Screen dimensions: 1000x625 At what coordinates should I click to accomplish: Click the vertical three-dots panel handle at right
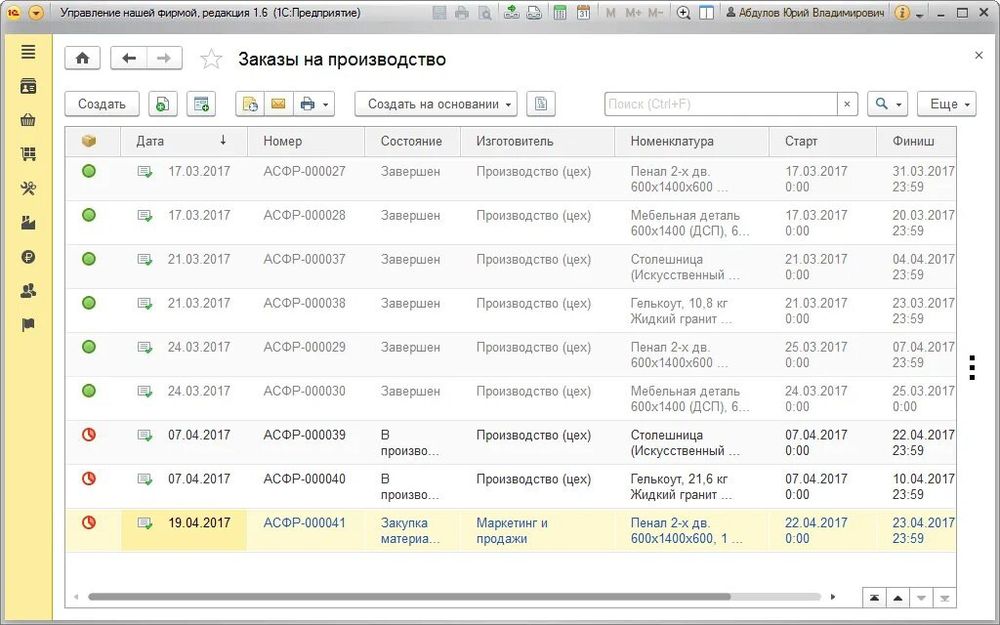[972, 368]
